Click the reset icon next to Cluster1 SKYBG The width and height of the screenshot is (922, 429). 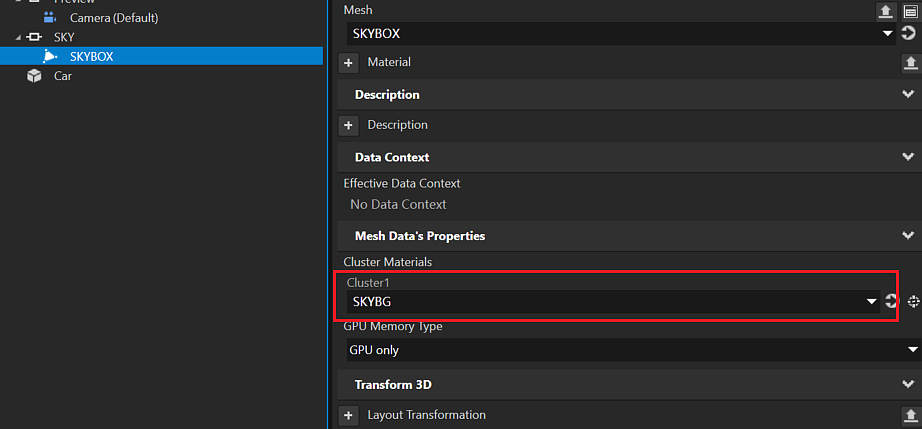[890, 301]
